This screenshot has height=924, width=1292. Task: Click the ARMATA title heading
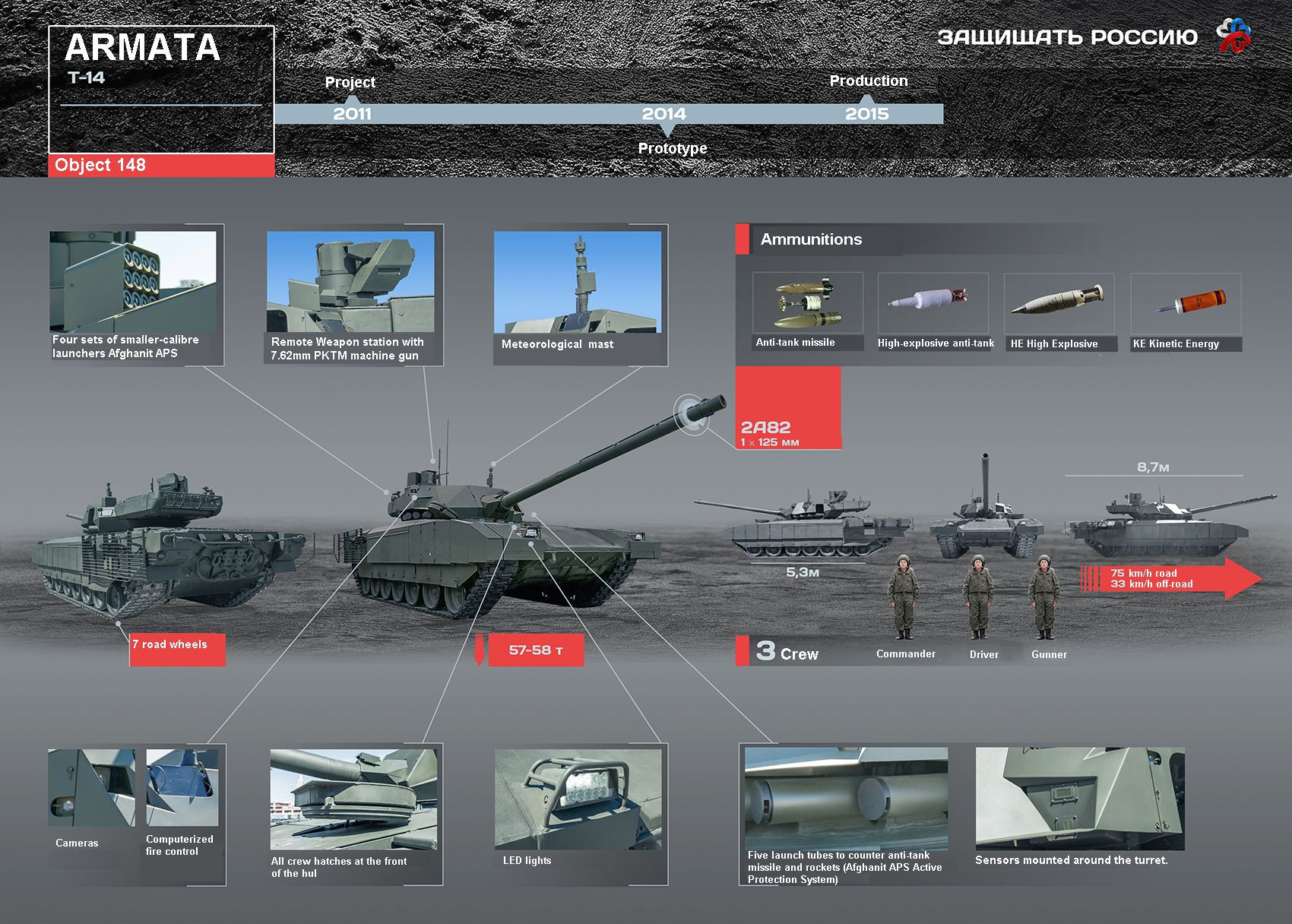pyautogui.click(x=143, y=48)
